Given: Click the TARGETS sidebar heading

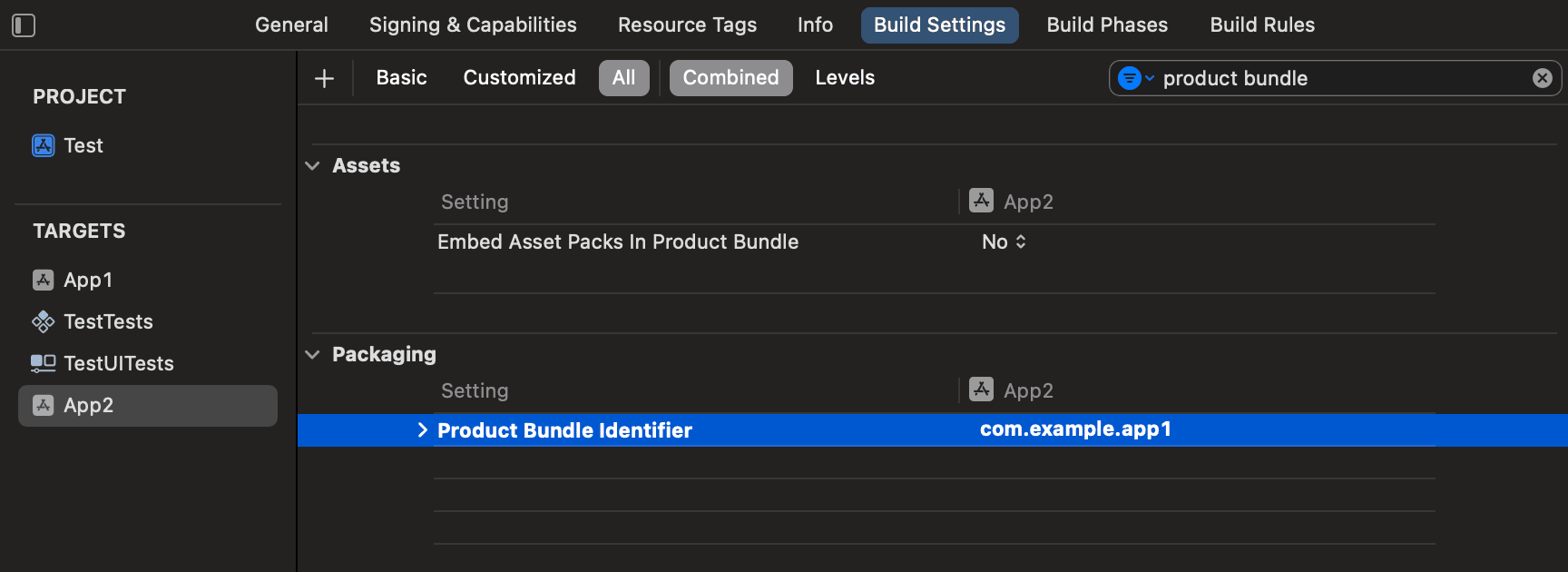Looking at the screenshot, I should pyautogui.click(x=80, y=231).
